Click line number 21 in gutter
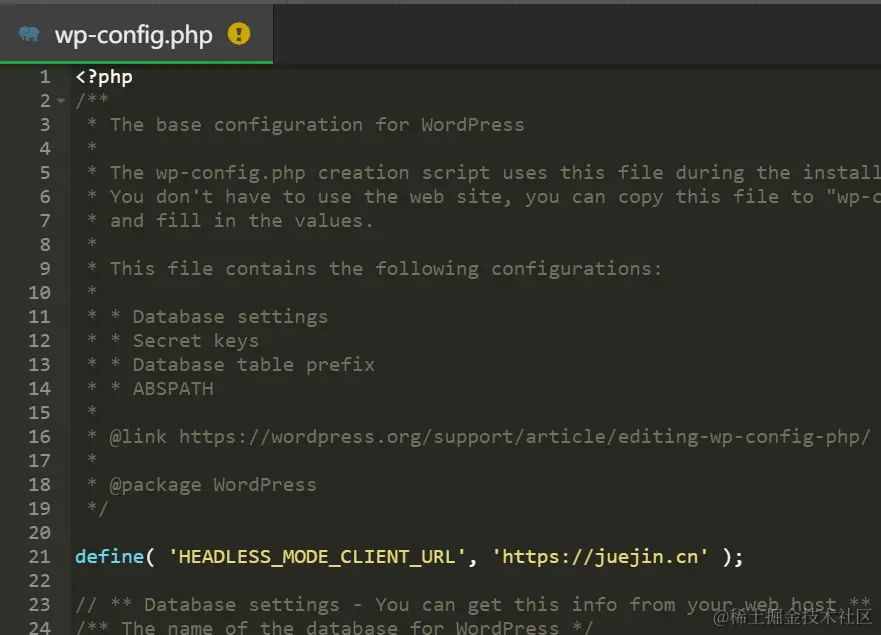Image resolution: width=881 pixels, height=635 pixels. (39, 557)
